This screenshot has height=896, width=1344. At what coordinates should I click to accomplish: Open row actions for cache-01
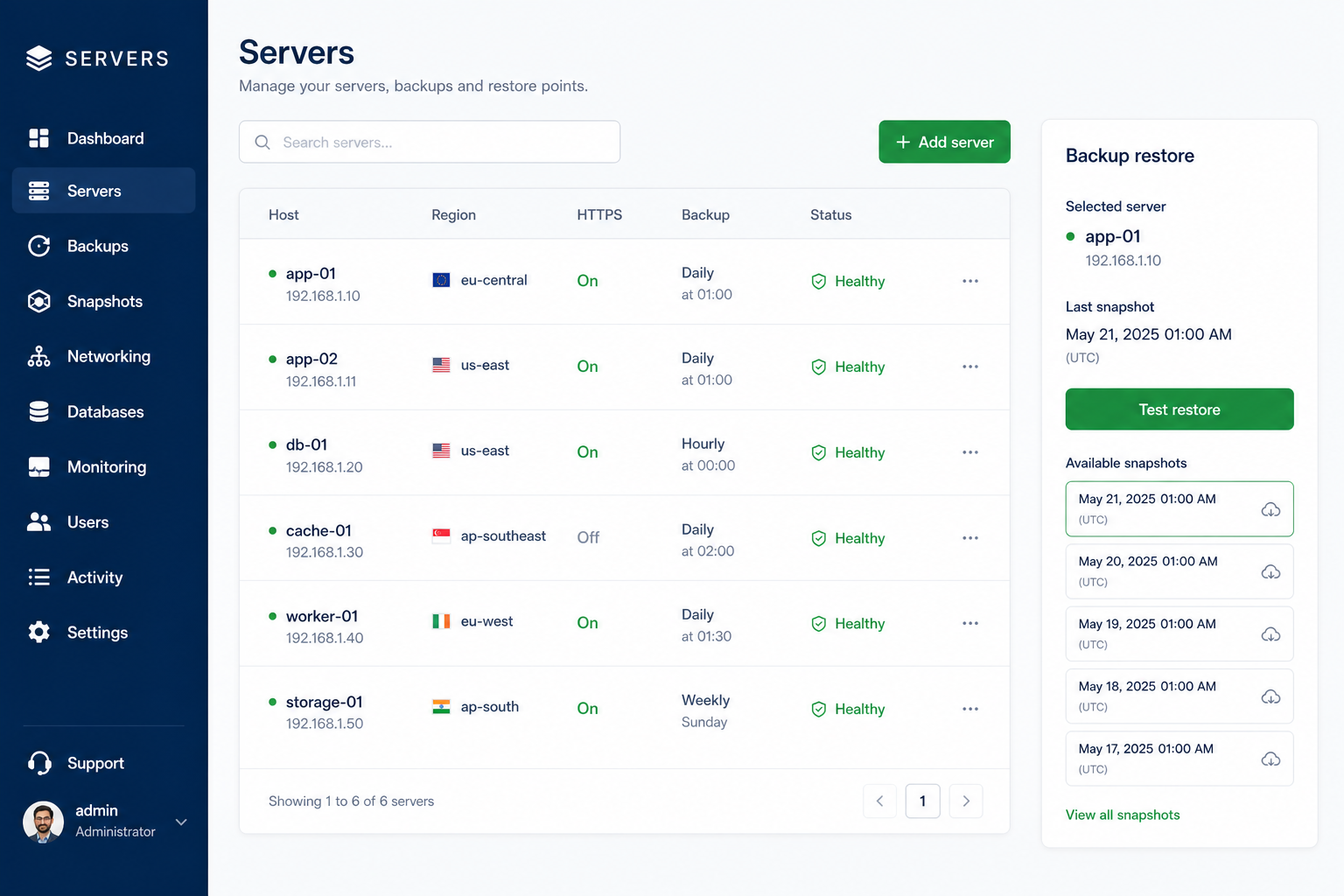point(970,537)
